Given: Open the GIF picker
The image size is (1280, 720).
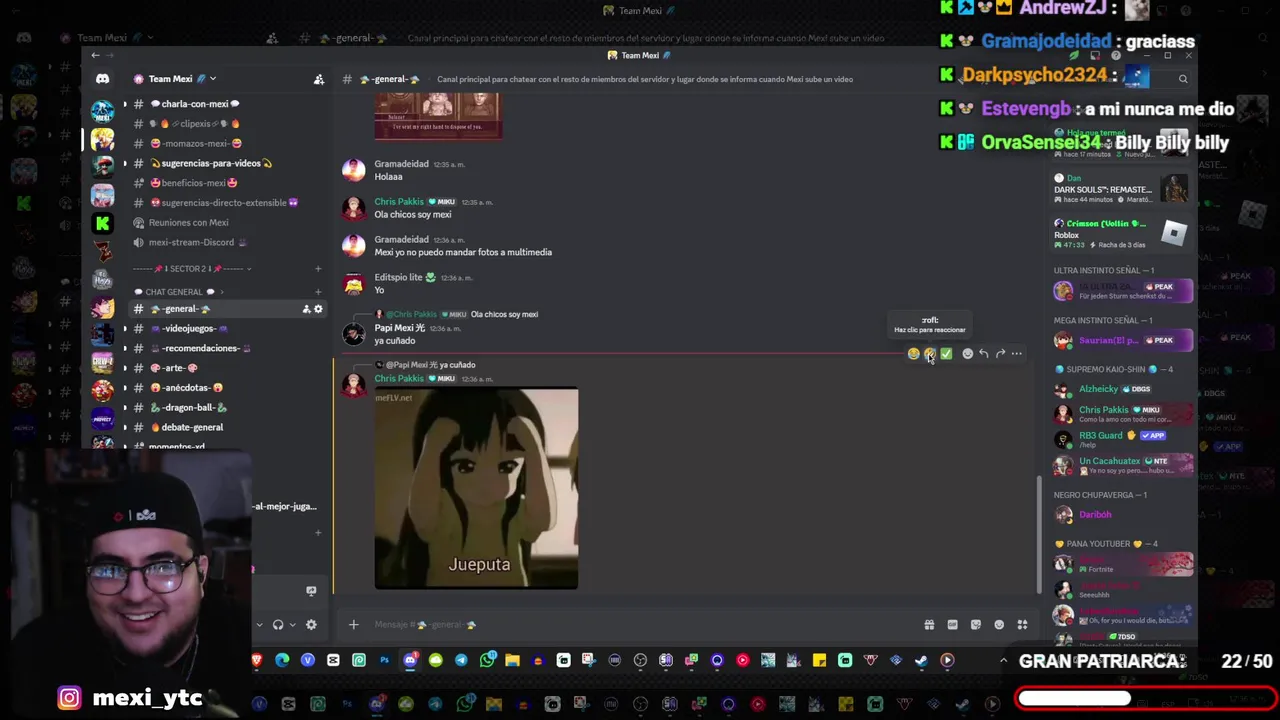Looking at the screenshot, I should click(x=952, y=625).
